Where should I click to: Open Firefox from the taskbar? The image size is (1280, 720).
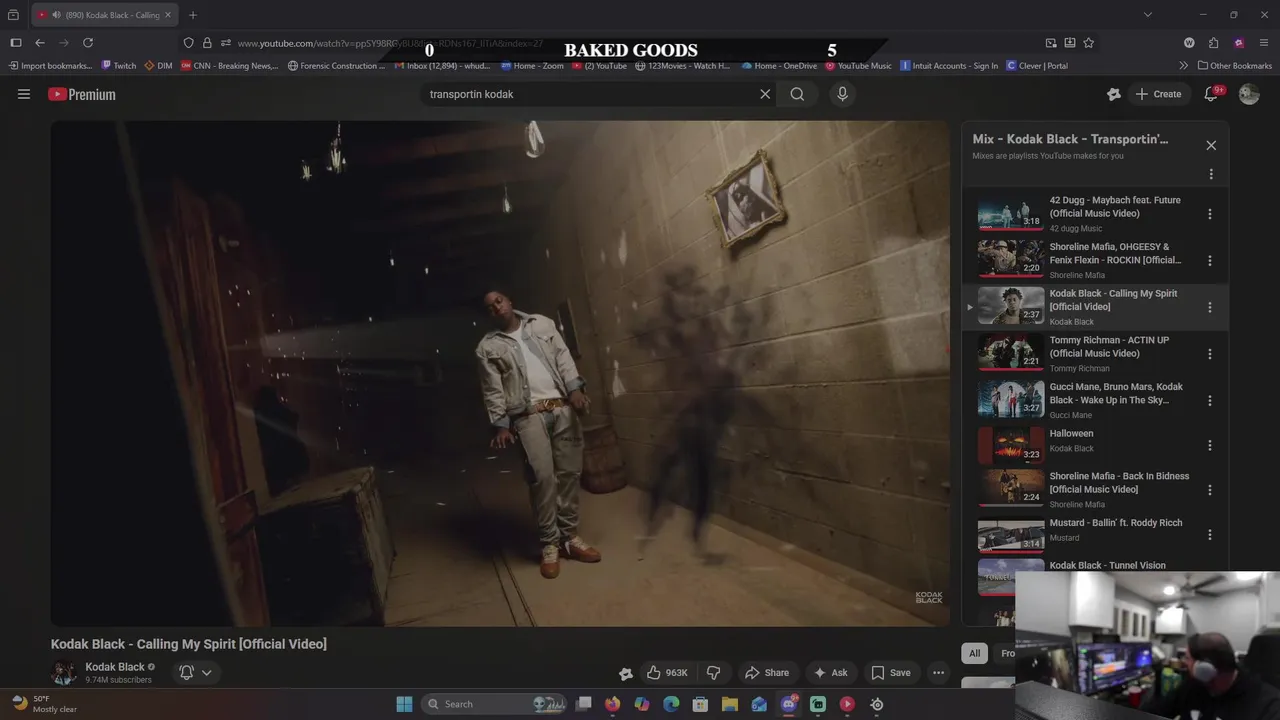pos(613,704)
